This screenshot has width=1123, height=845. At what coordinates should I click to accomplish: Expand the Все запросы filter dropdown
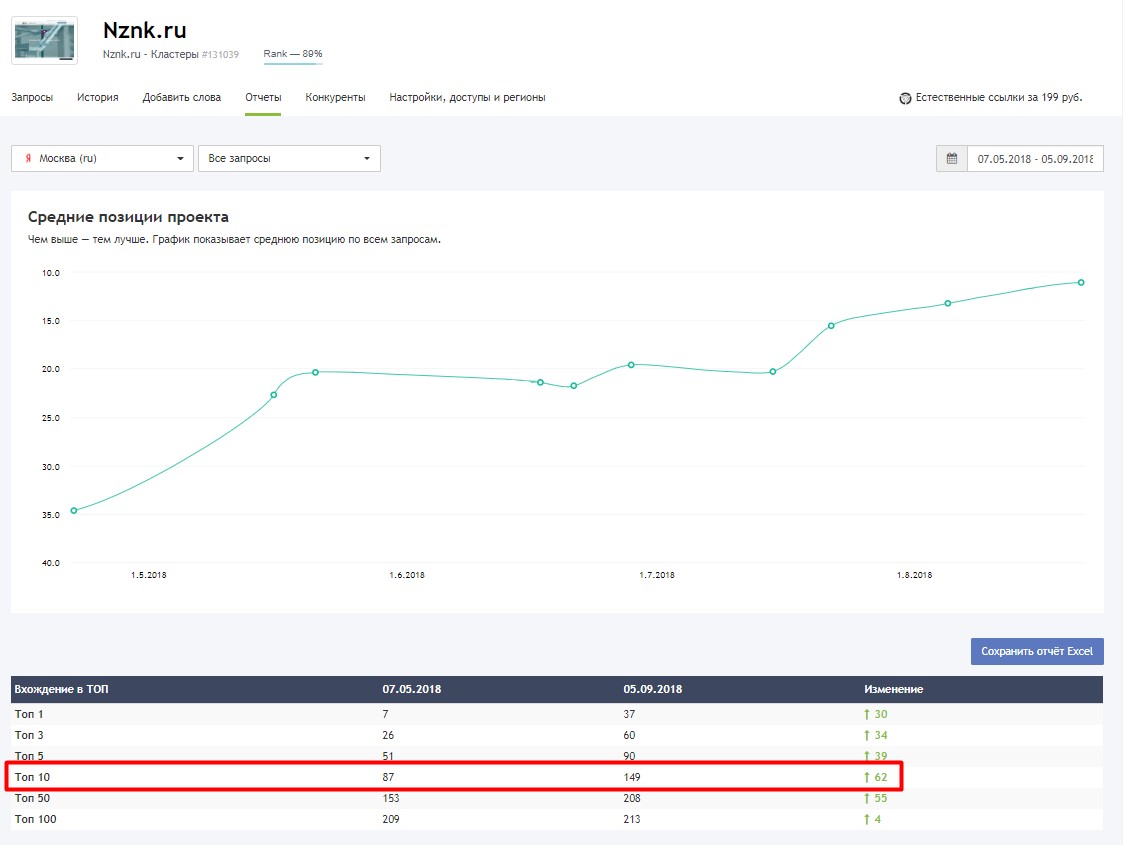(289, 158)
